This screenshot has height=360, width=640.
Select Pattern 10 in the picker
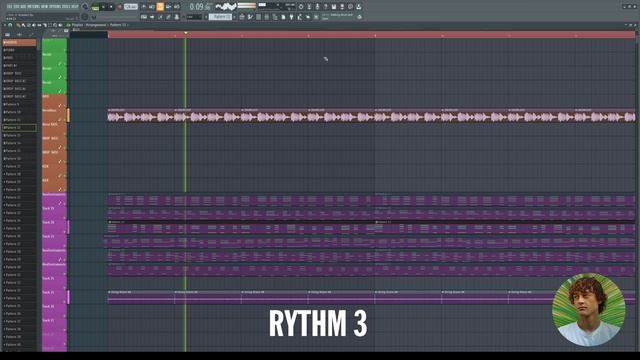(x=19, y=112)
